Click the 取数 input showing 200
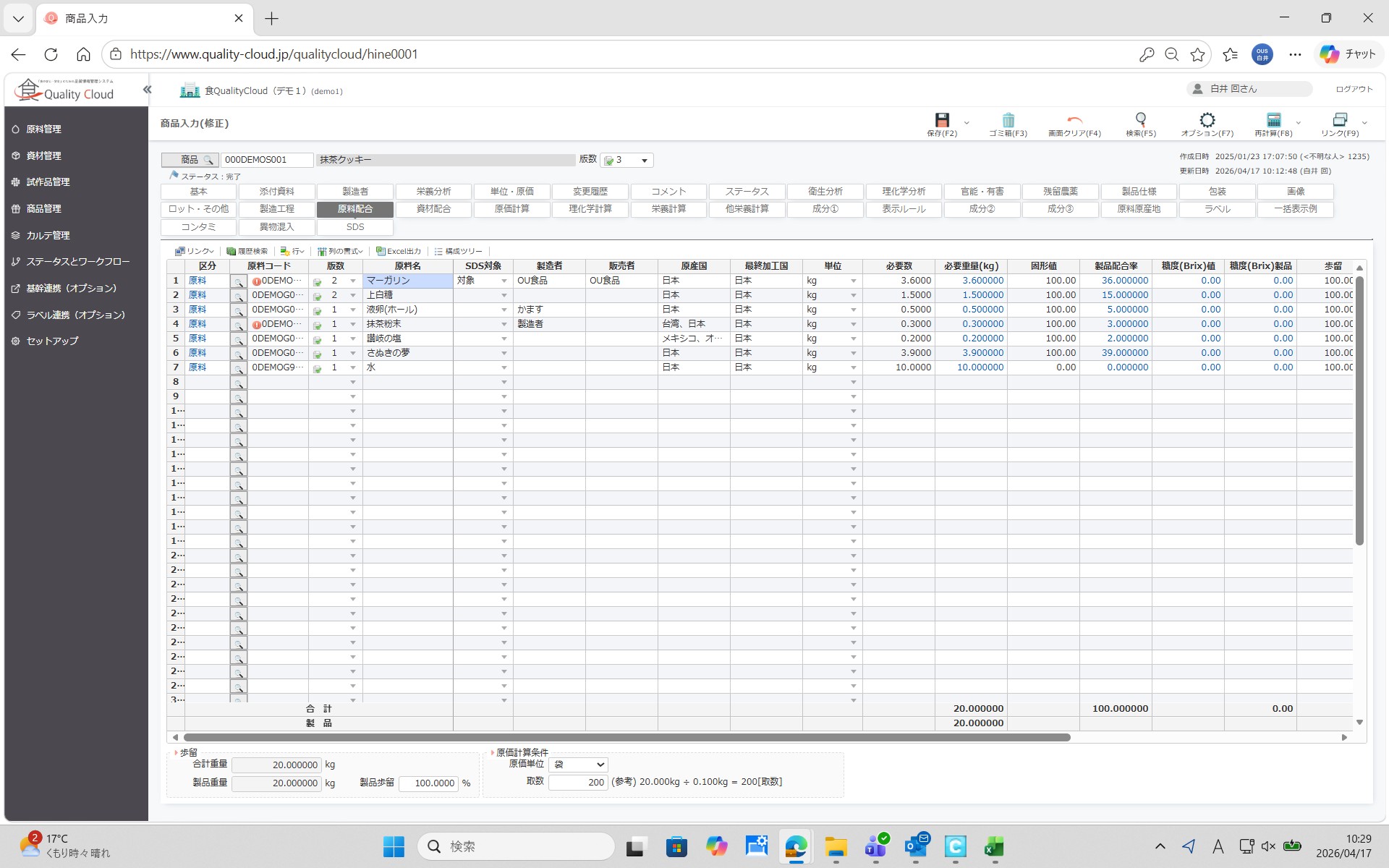This screenshot has height=868, width=1389. tap(578, 783)
